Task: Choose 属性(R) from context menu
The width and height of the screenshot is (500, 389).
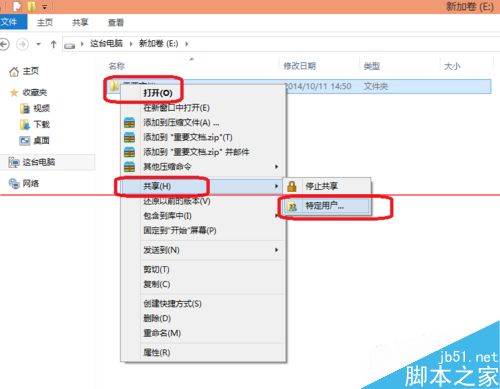Action: tap(203, 352)
